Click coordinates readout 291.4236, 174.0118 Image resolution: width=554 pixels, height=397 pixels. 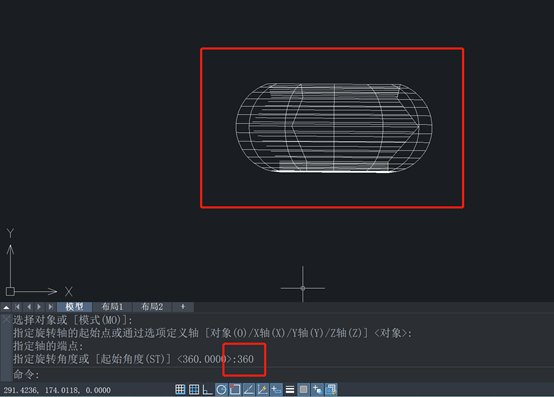[57, 390]
